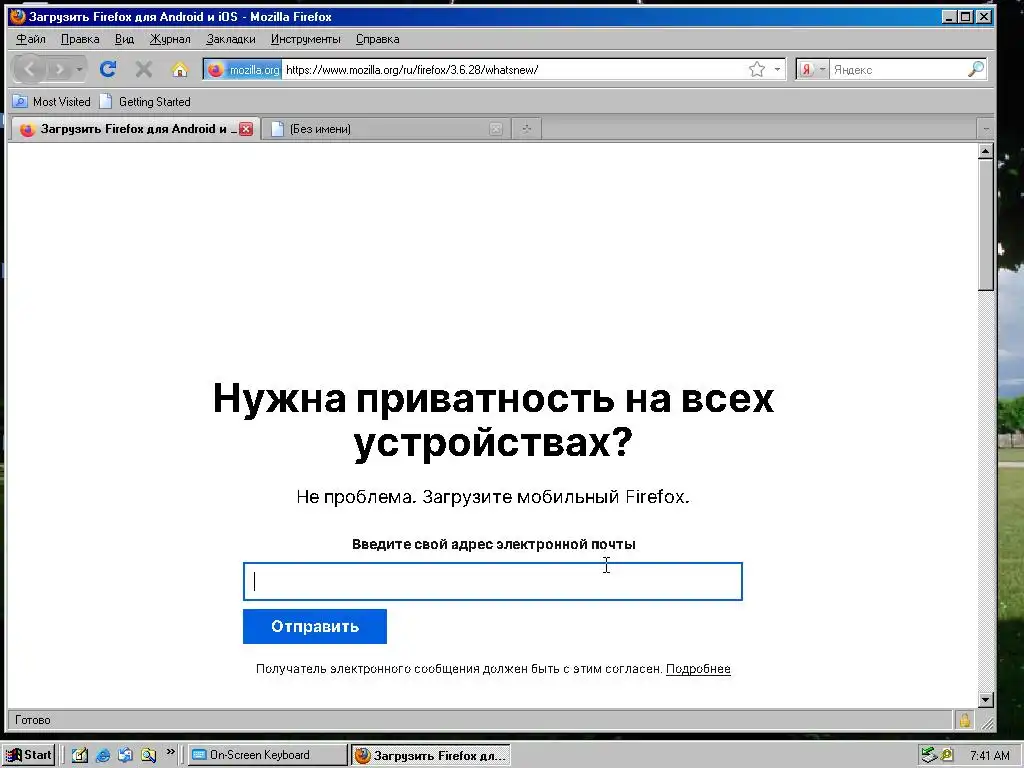Screen dimensions: 1024x768
Task: Go back with the Back arrow button
Action: click(x=29, y=69)
